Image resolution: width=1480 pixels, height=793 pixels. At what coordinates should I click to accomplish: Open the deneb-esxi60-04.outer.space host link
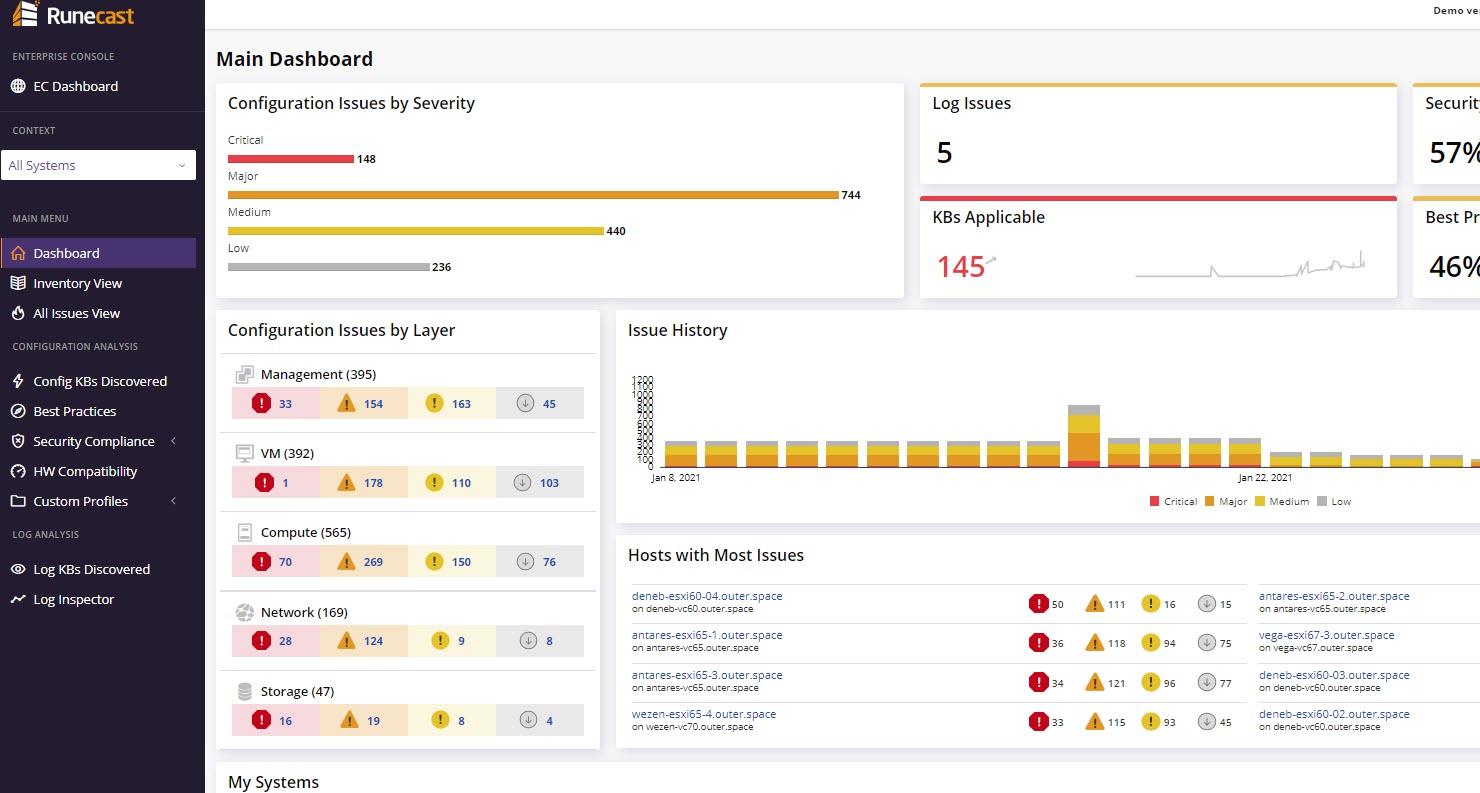coord(707,596)
